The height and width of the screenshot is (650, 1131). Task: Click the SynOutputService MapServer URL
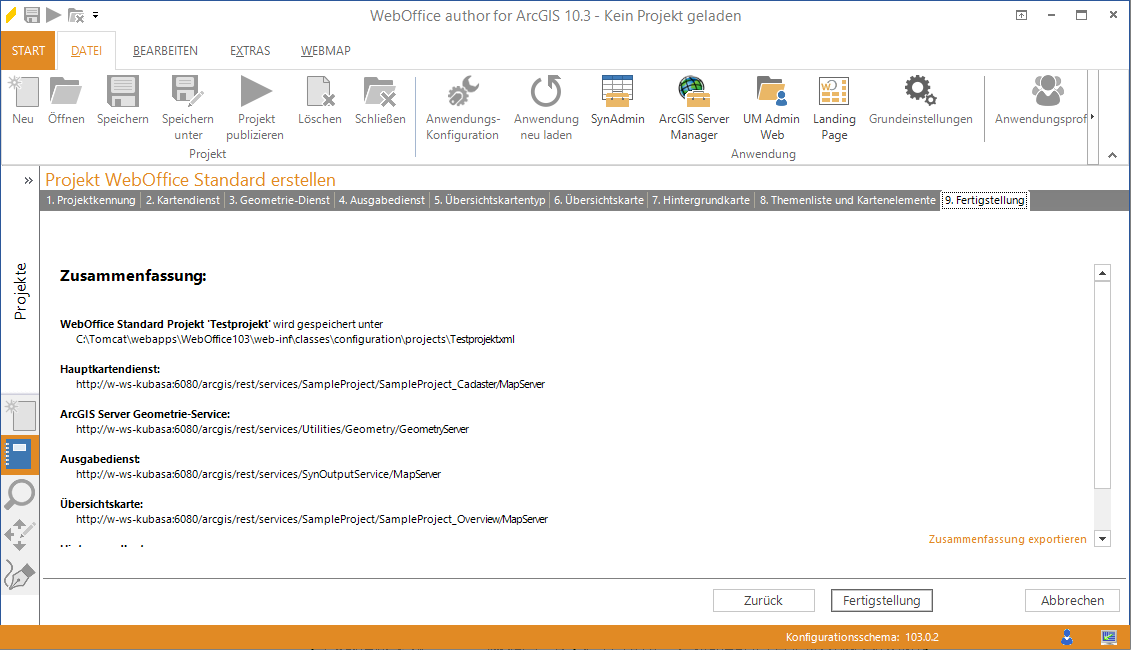tap(258, 474)
